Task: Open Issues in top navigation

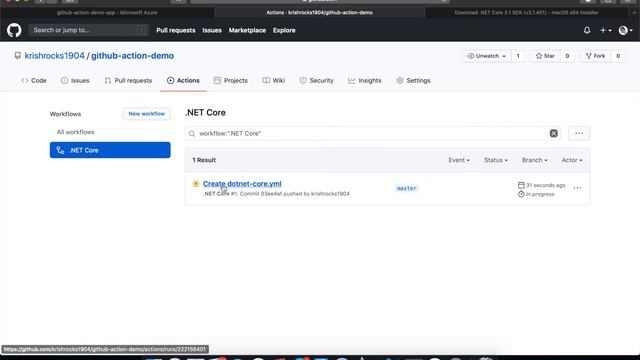Action: point(212,30)
